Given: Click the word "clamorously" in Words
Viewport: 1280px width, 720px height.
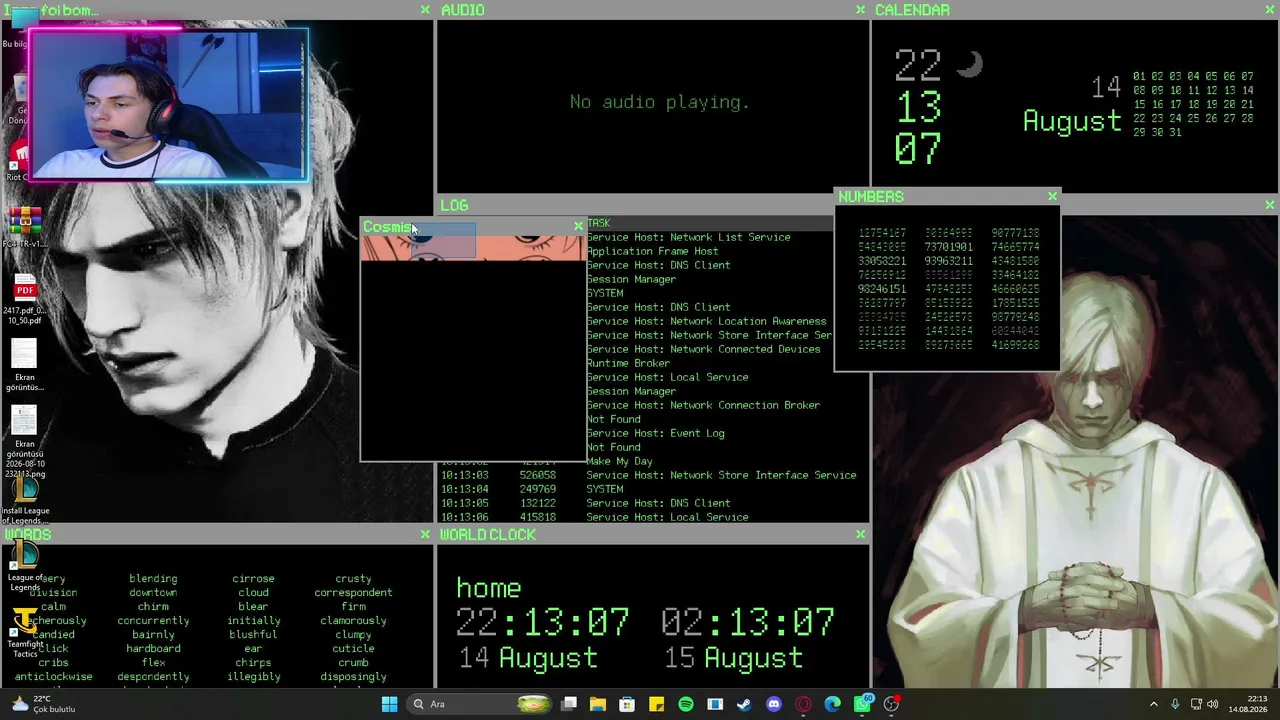Looking at the screenshot, I should [353, 620].
